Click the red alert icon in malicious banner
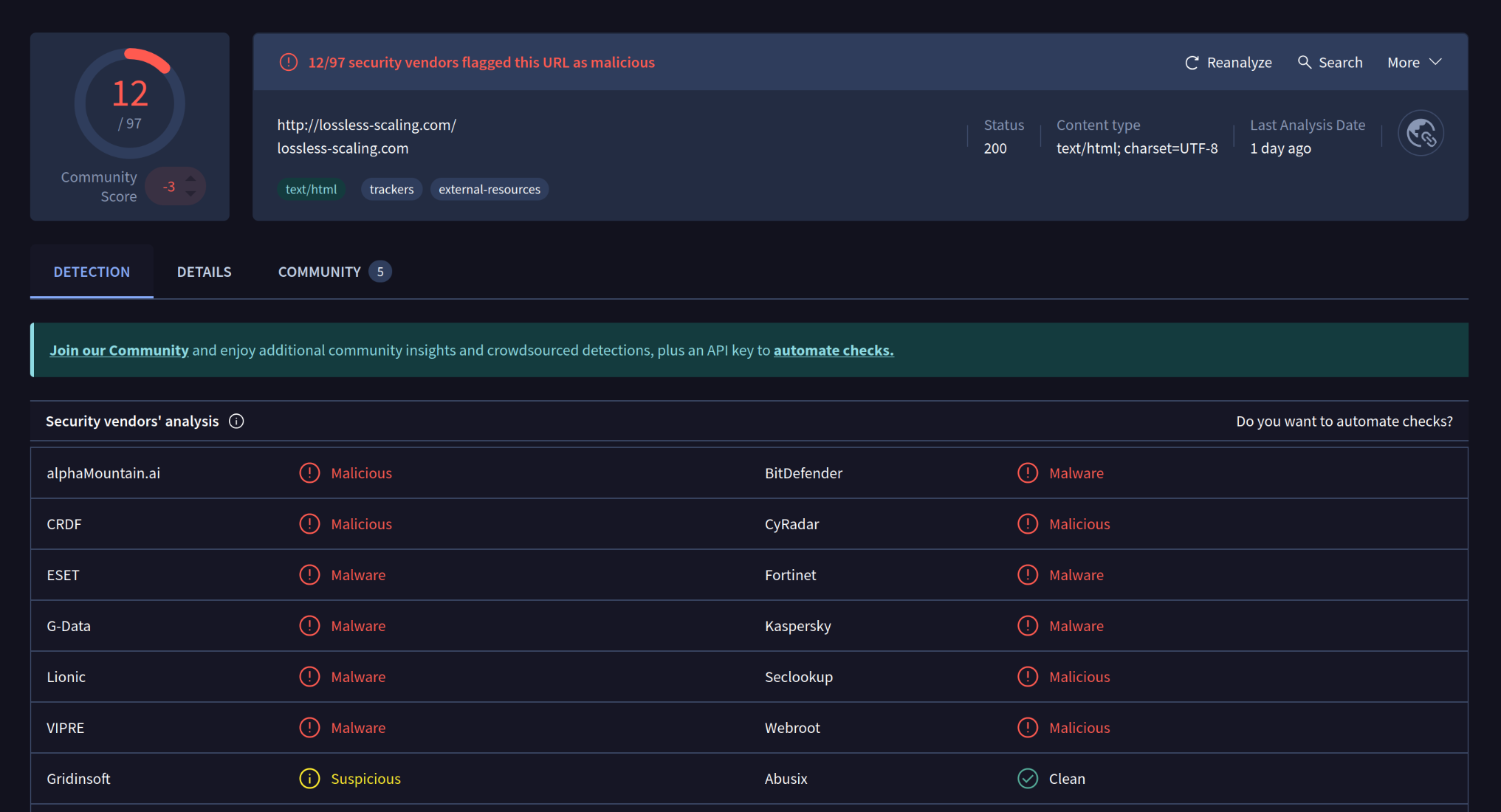Viewport: 1501px width, 812px height. tap(289, 63)
